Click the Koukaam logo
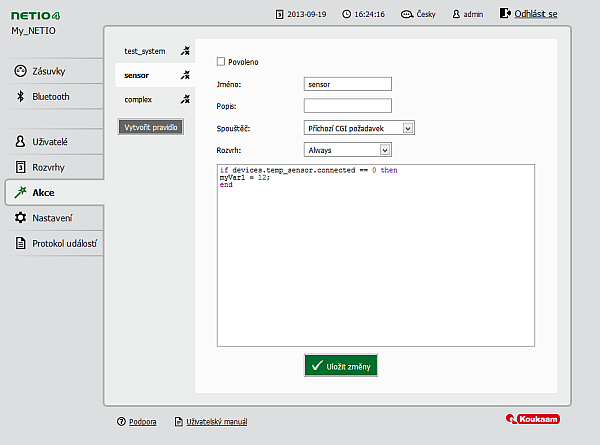Viewport: 600px width, 445px height. point(530,421)
